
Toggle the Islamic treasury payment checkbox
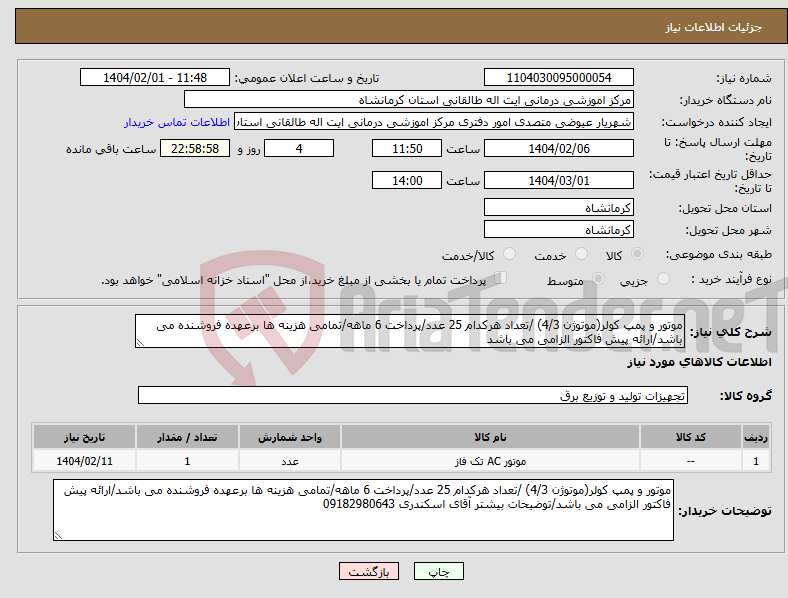click(x=501, y=278)
